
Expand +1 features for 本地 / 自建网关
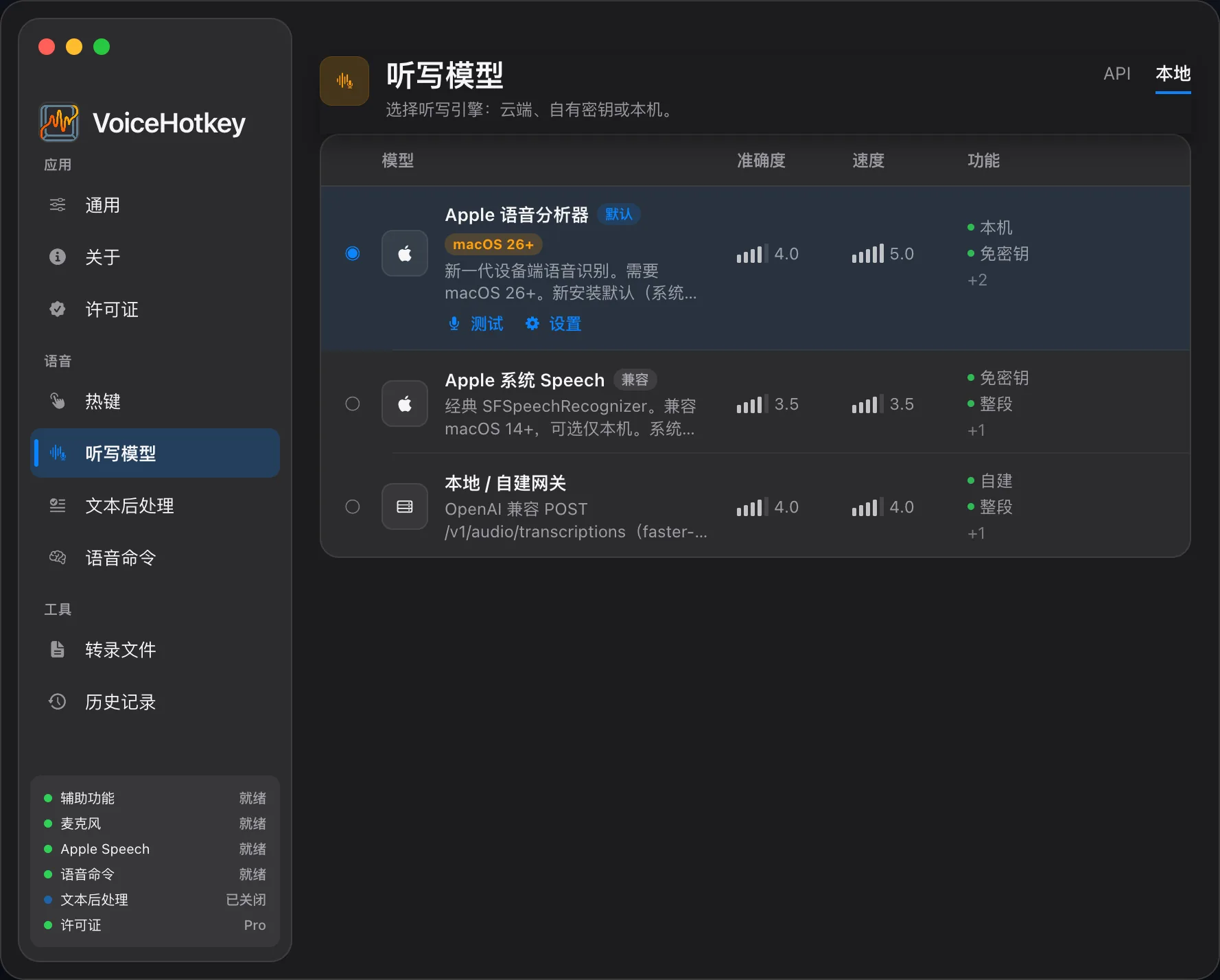coord(976,533)
